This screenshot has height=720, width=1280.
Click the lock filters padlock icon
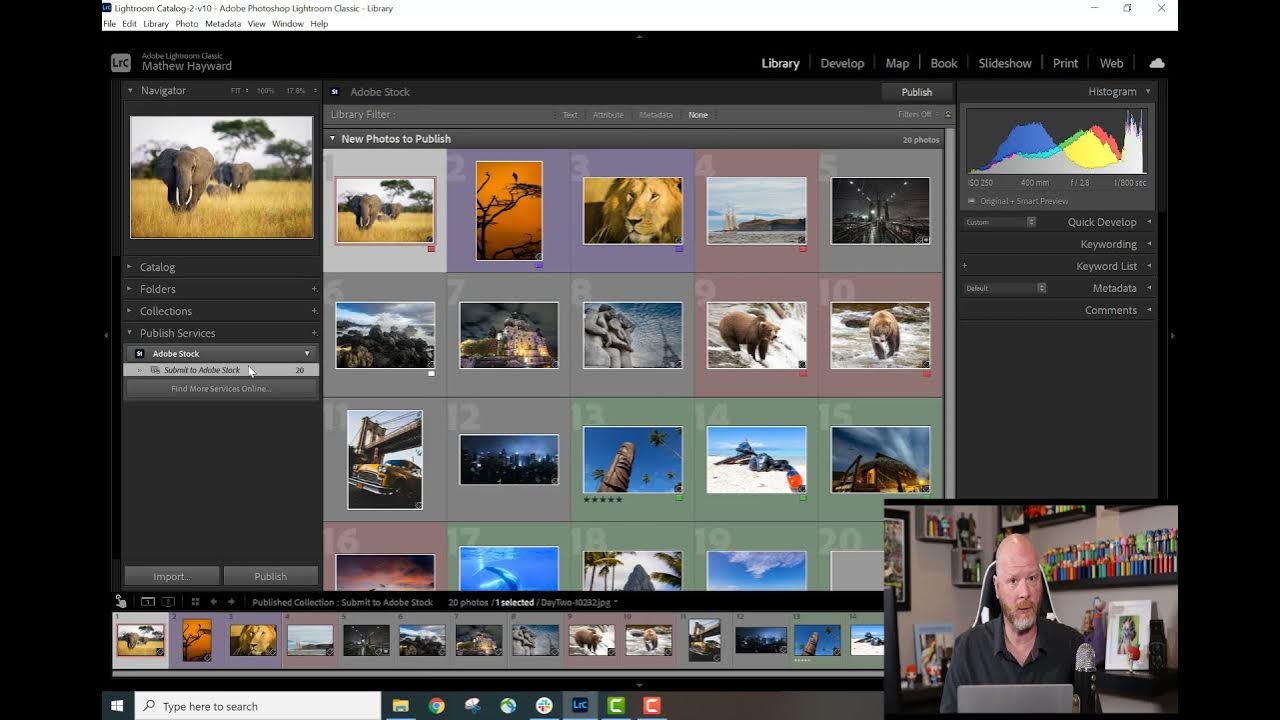pos(948,115)
